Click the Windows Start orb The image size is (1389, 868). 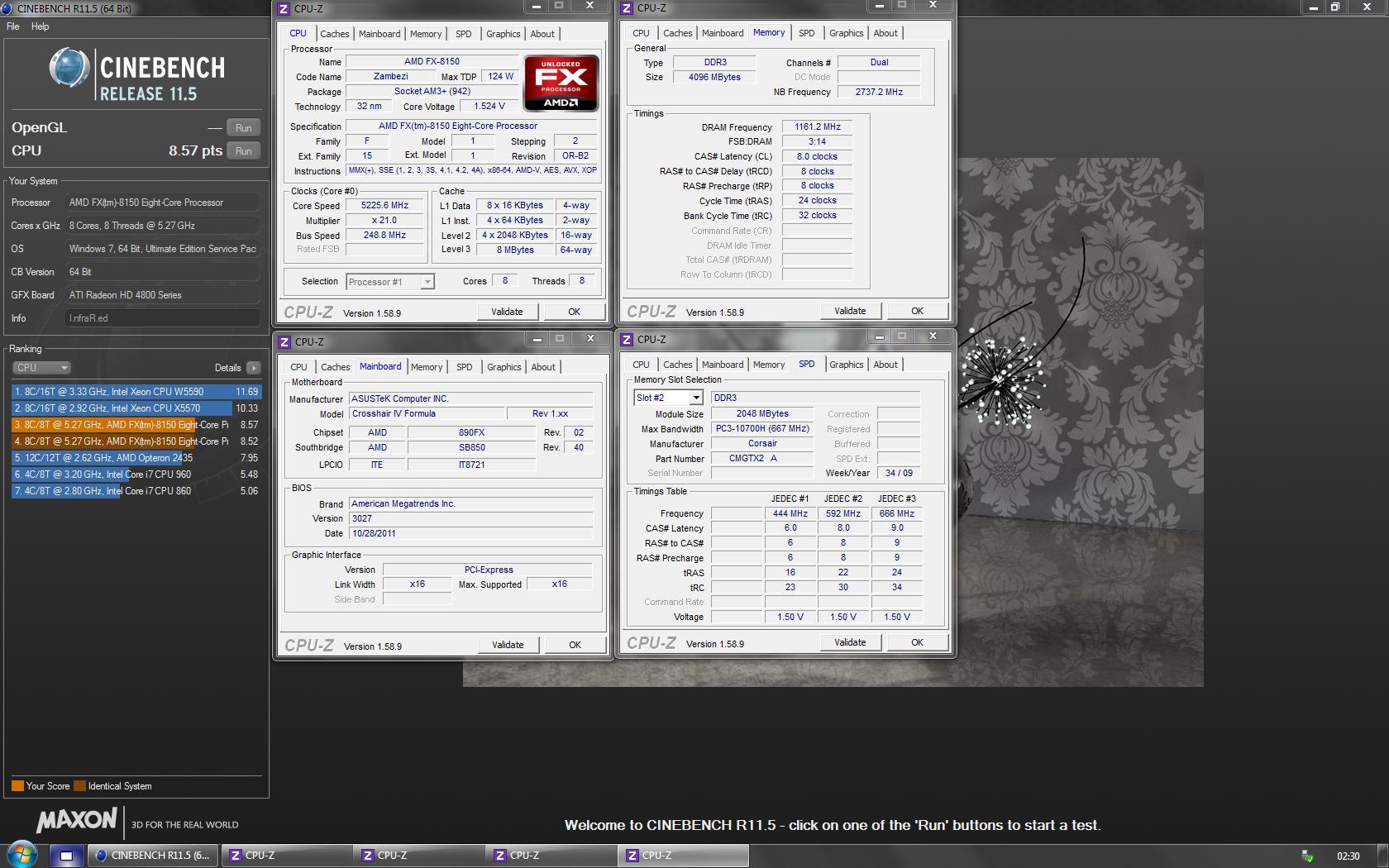22,855
